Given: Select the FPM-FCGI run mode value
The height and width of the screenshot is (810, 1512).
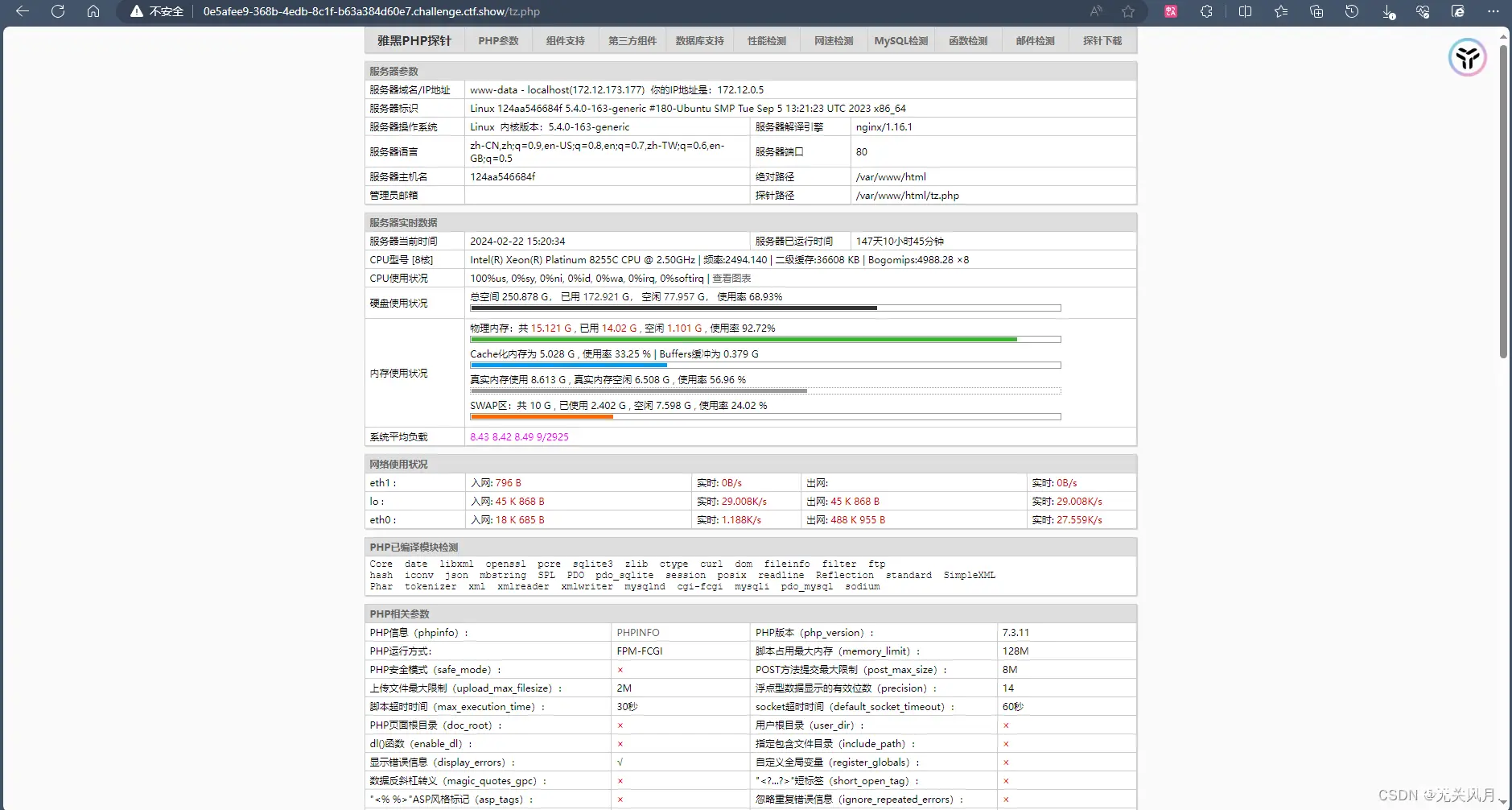Looking at the screenshot, I should pyautogui.click(x=640, y=651).
